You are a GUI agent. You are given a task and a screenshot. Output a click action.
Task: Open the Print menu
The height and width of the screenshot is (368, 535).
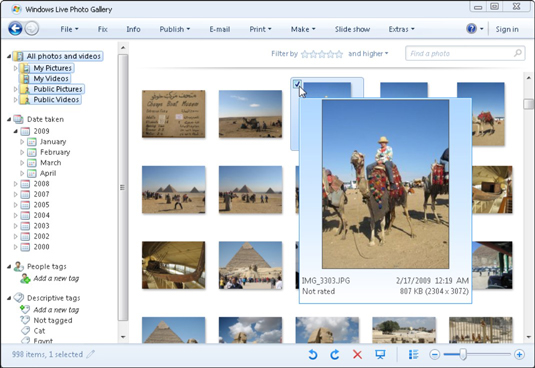[x=260, y=29]
